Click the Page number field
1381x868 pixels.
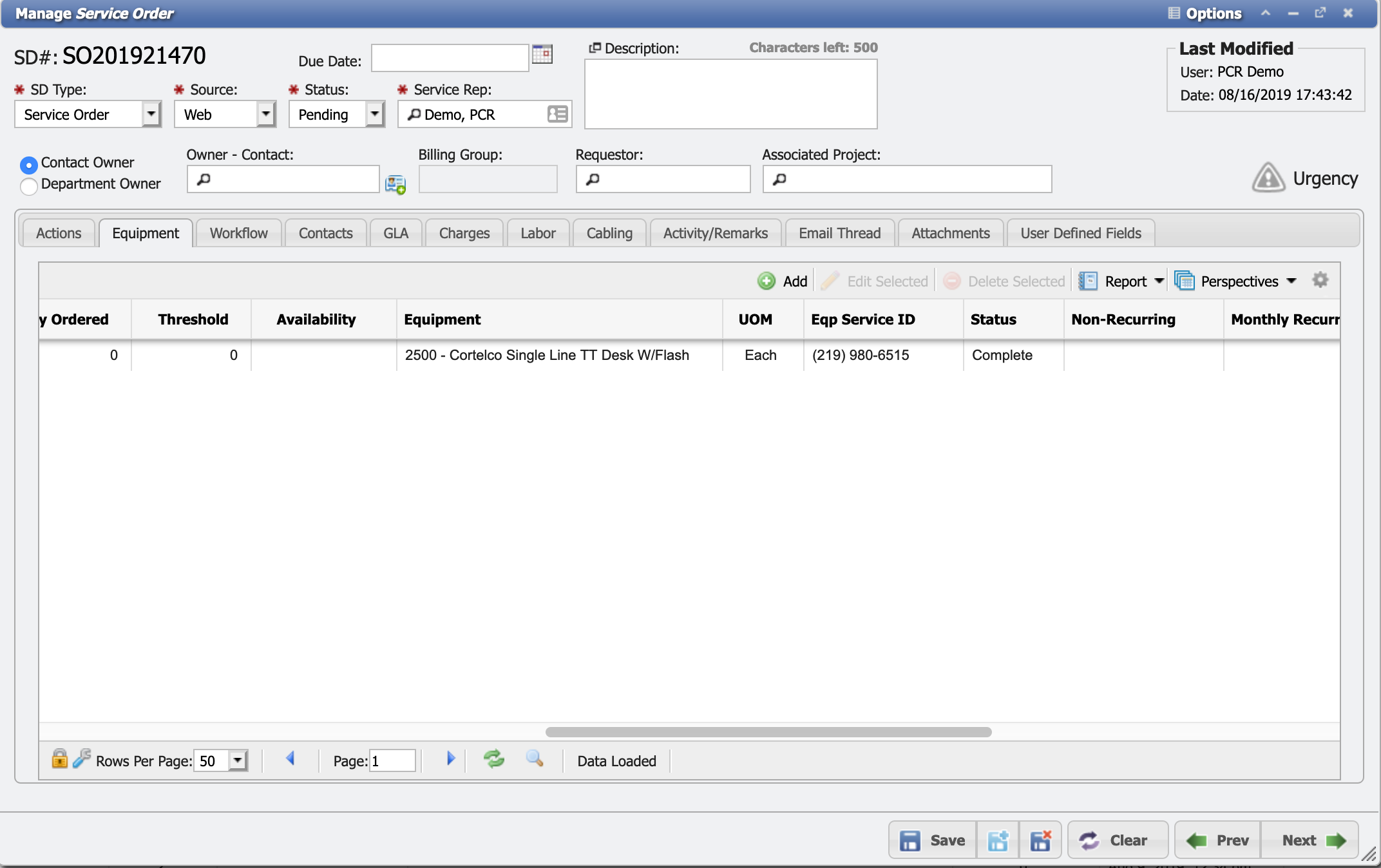(x=392, y=760)
